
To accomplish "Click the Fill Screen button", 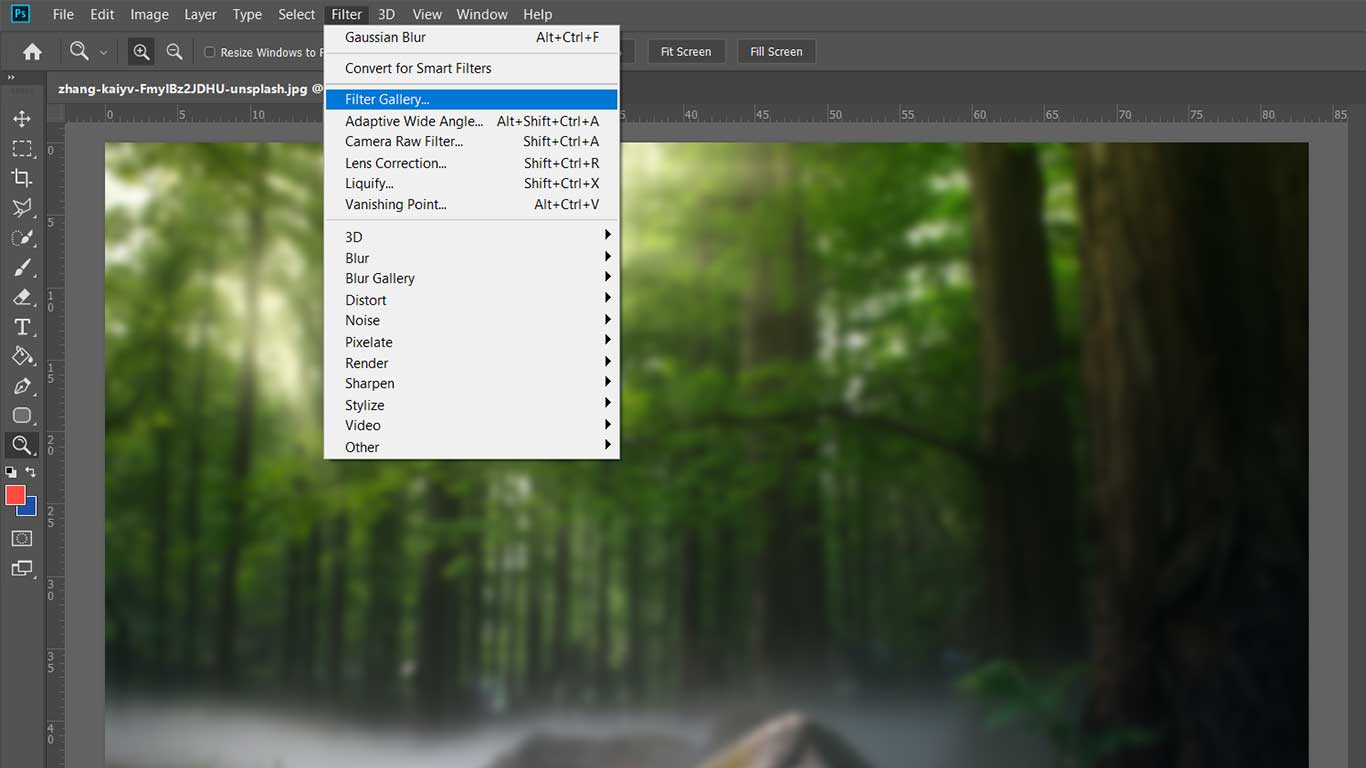I will tap(776, 52).
